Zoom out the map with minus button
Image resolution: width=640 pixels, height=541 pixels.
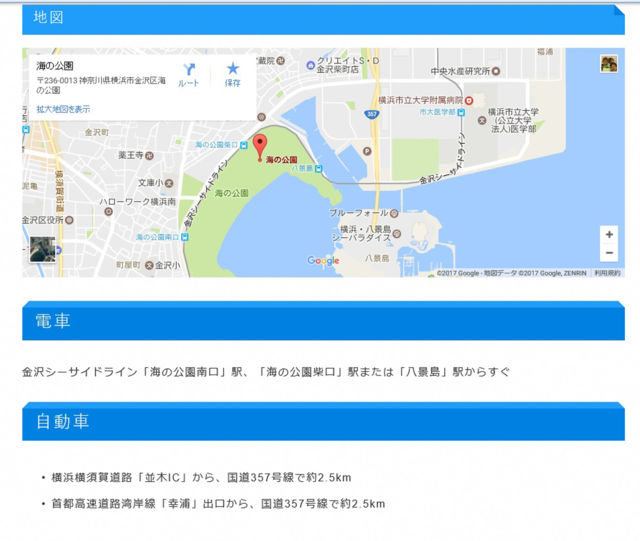(x=608, y=254)
